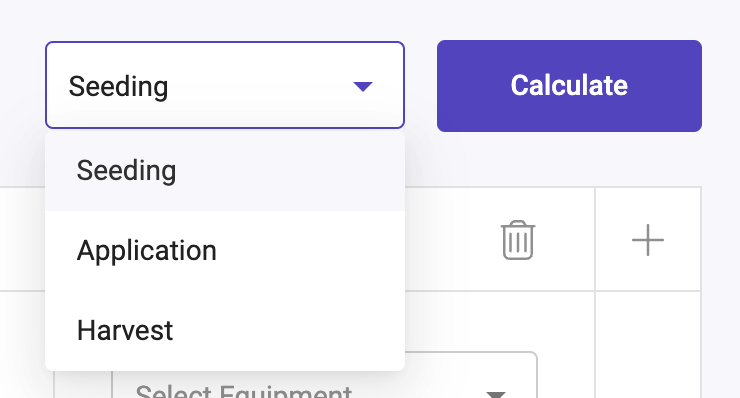
Task: Select the Application option
Action: 225,250
